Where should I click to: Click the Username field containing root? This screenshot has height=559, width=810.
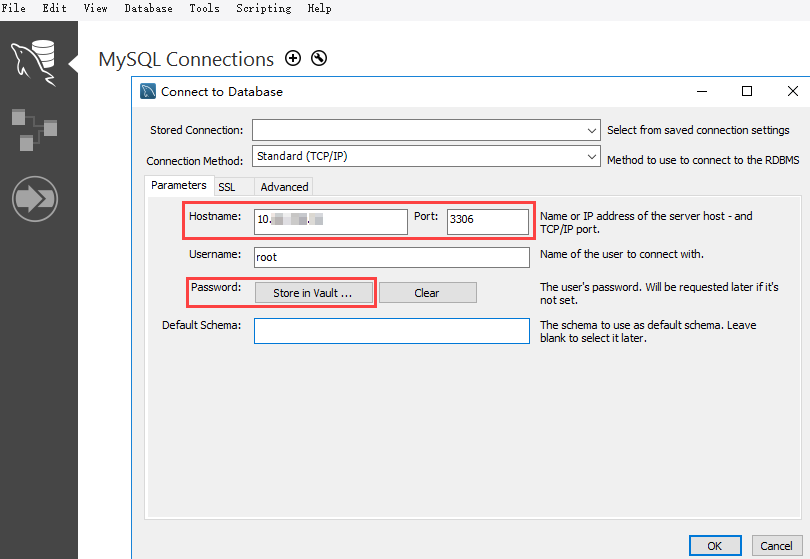click(392, 257)
